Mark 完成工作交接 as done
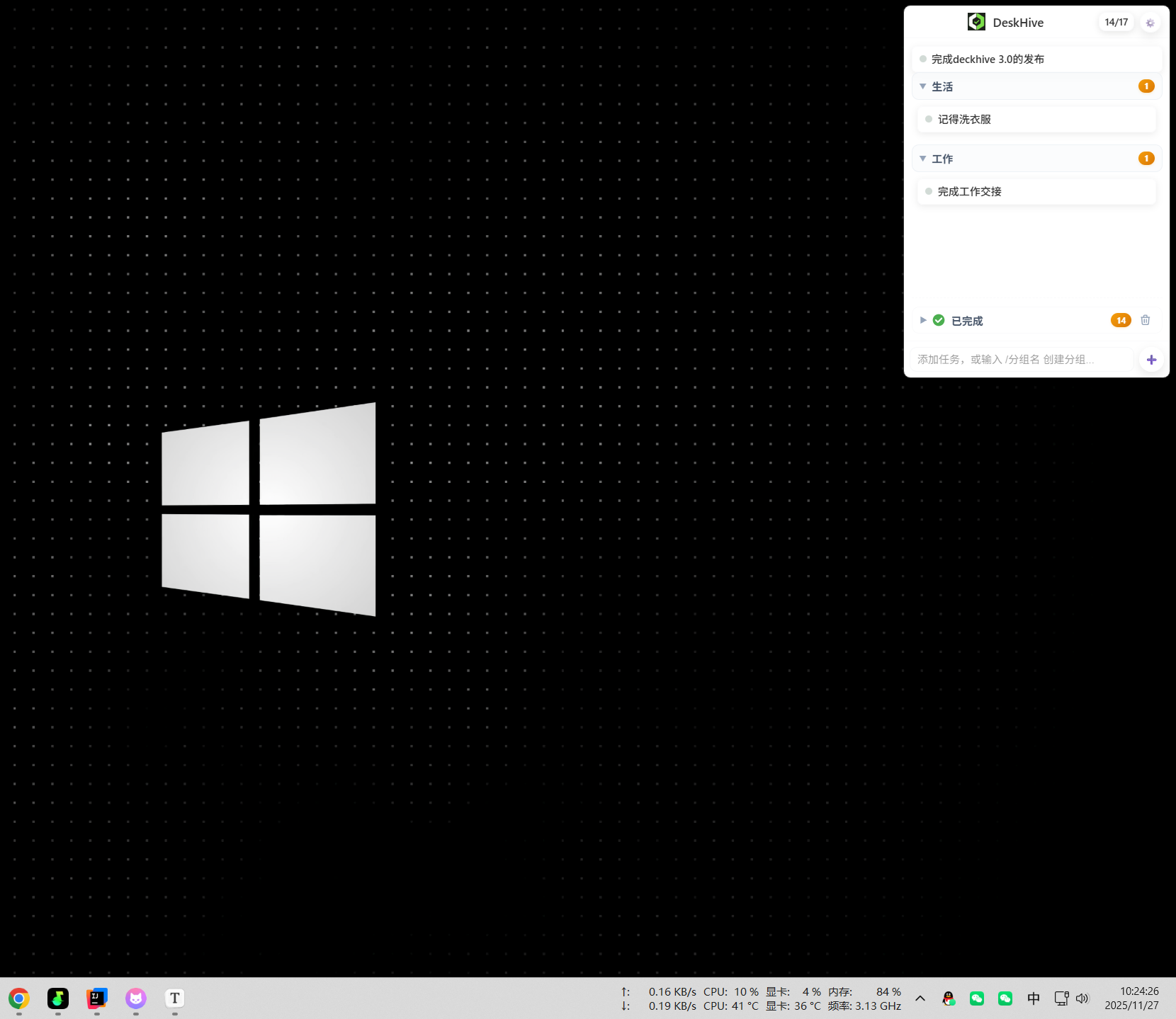1176x1019 pixels. click(928, 191)
